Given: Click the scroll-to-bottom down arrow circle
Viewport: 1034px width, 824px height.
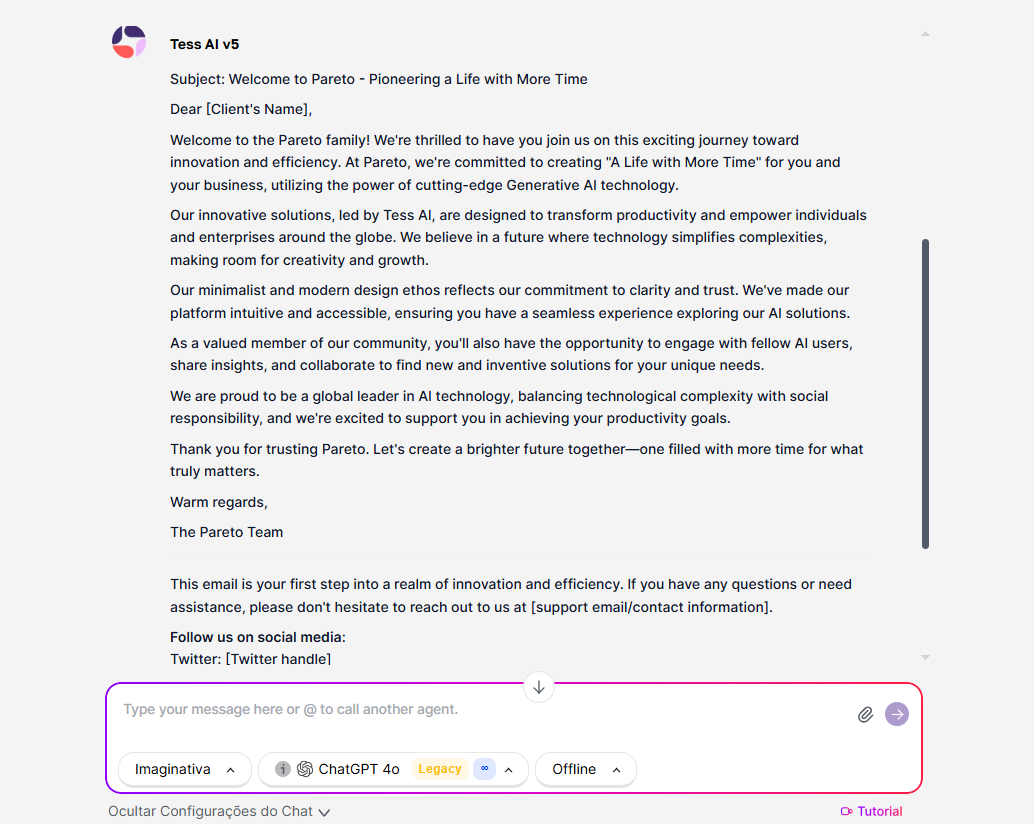Looking at the screenshot, I should (539, 688).
